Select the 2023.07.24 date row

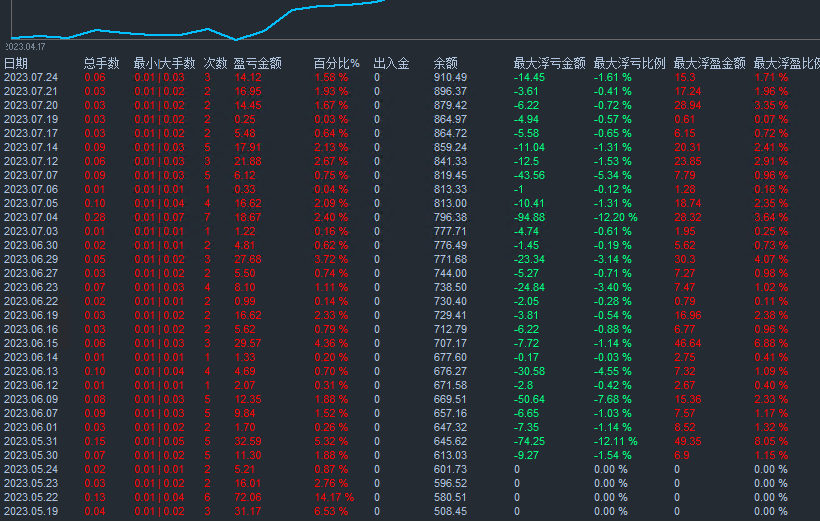coord(410,77)
